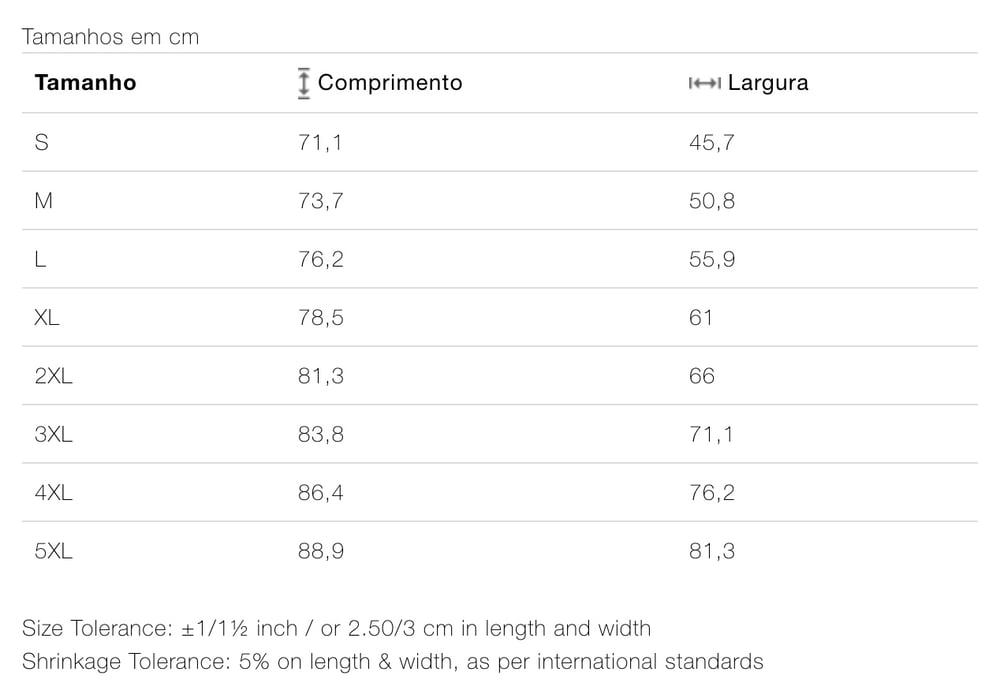Screen dimensions: 1000x694
Task: Select the M size row label
Action: [43, 201]
